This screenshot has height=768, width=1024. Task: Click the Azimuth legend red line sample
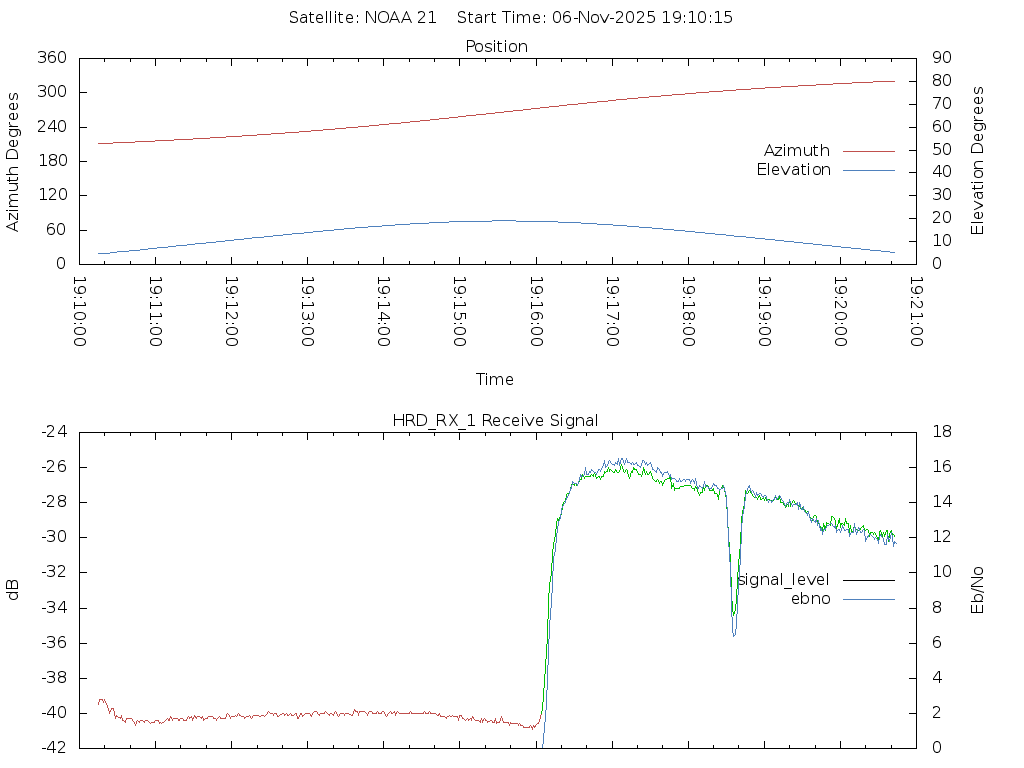[x=868, y=151]
